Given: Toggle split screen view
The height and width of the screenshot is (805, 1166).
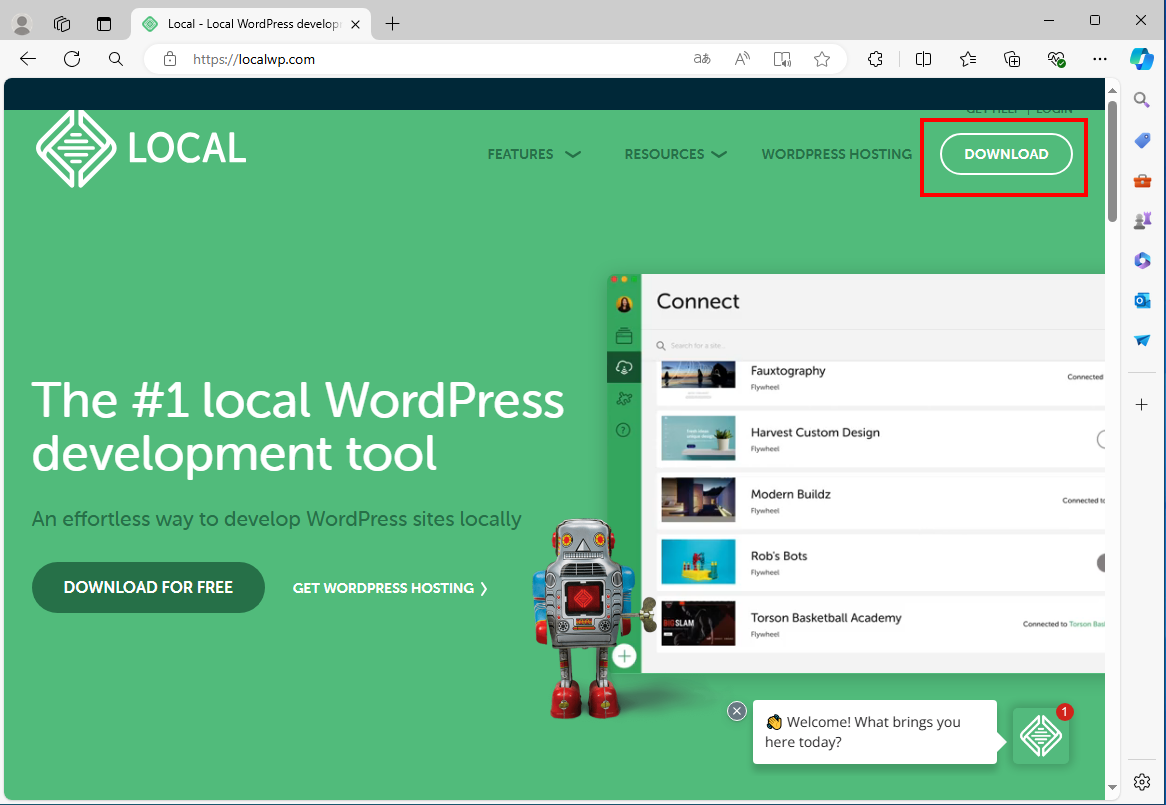Looking at the screenshot, I should pyautogui.click(x=923, y=59).
